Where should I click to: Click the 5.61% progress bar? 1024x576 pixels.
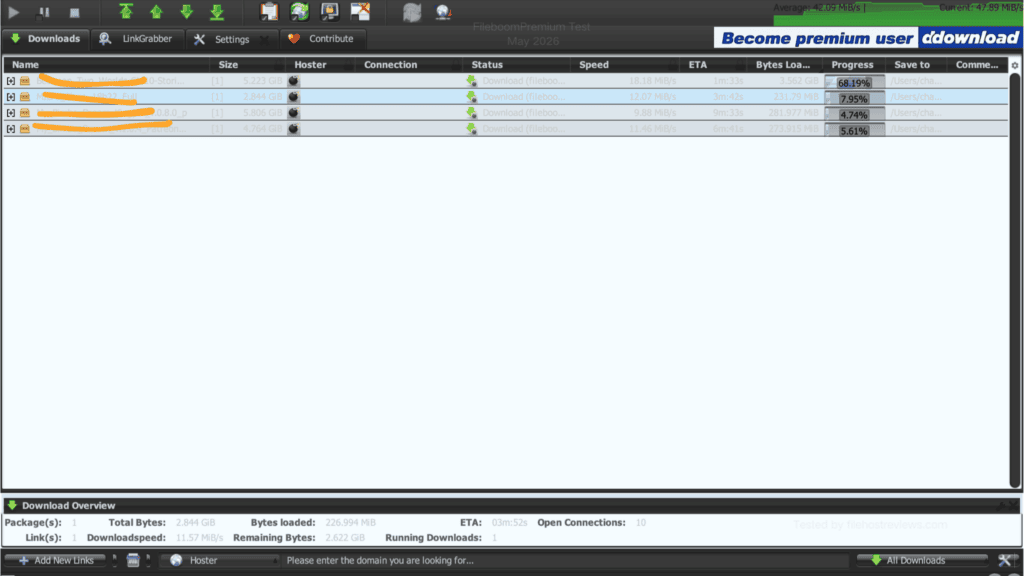pos(854,131)
